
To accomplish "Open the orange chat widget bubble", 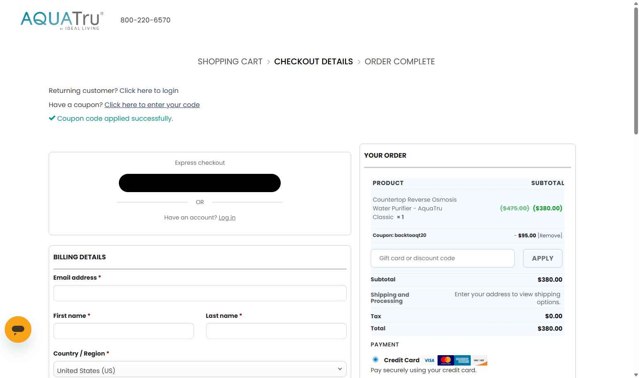I will coord(18,329).
